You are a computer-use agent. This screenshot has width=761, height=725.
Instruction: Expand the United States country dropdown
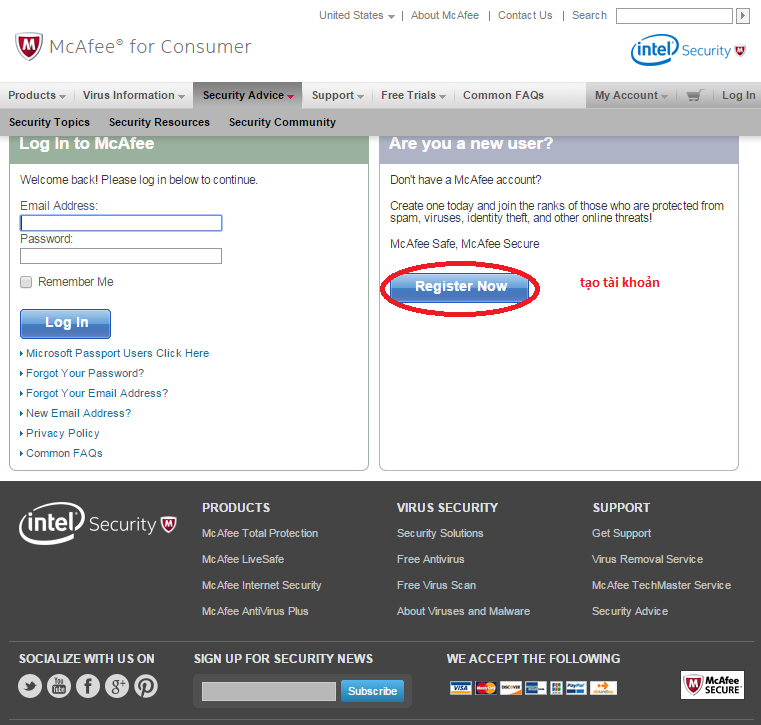357,16
